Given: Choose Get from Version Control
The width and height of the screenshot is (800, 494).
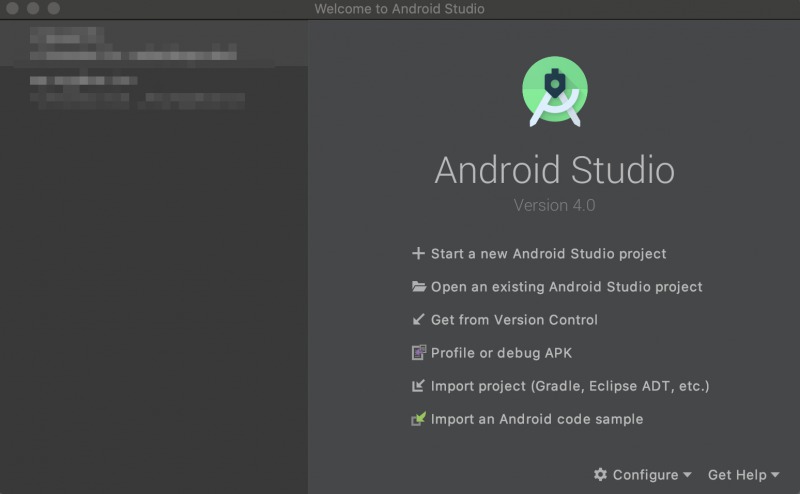Looking at the screenshot, I should 514,320.
